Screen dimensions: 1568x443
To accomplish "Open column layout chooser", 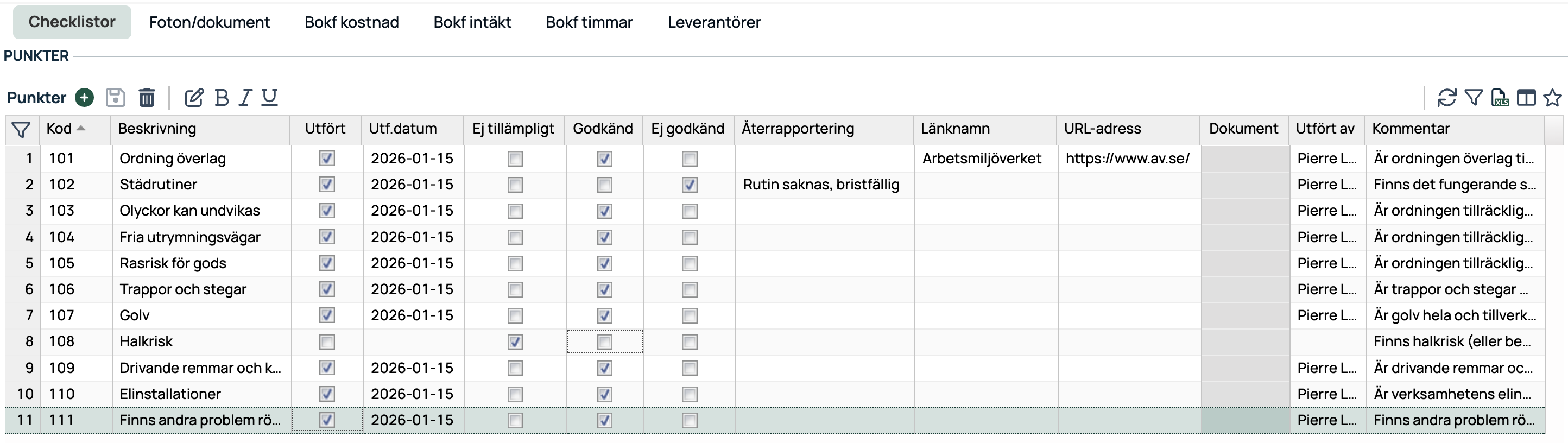I will tap(1526, 97).
